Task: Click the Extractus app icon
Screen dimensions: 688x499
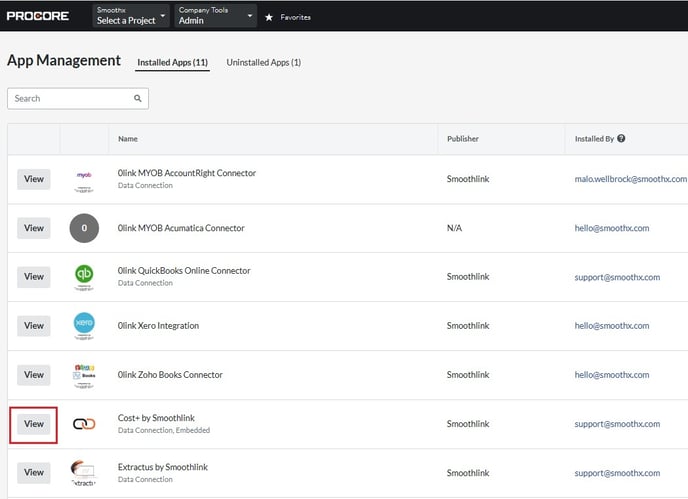Action: [83, 473]
